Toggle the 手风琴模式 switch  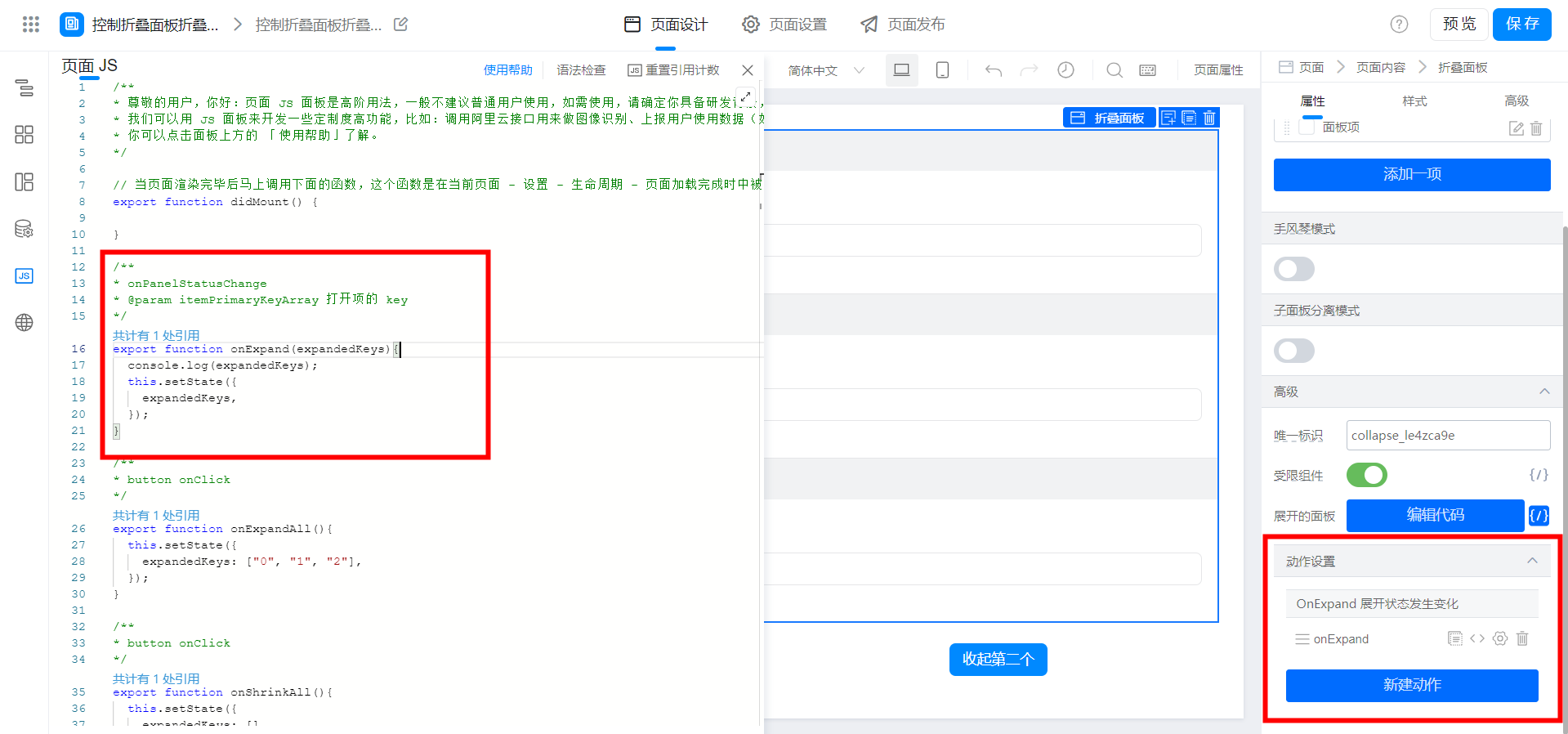(x=1294, y=269)
